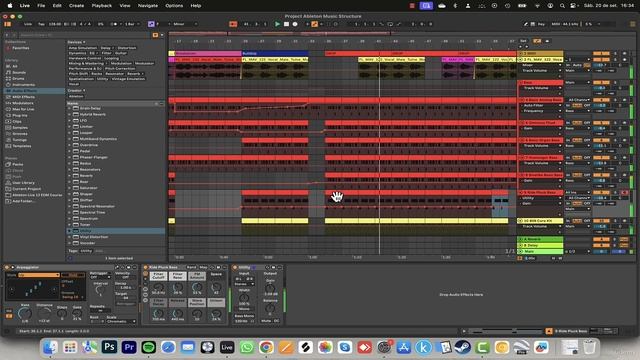Toggle Utility device activator
The width and height of the screenshot is (640, 360).
(x=235, y=267)
